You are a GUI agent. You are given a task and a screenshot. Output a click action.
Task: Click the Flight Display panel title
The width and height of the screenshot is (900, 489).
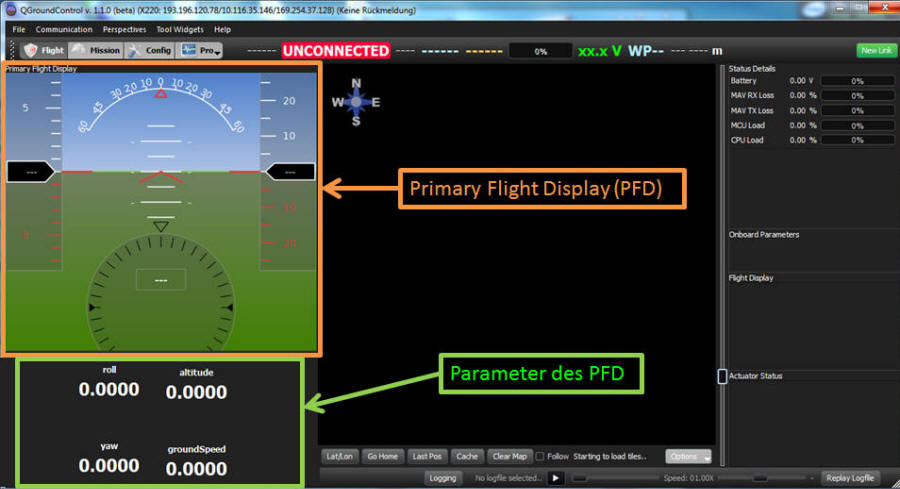point(751,278)
